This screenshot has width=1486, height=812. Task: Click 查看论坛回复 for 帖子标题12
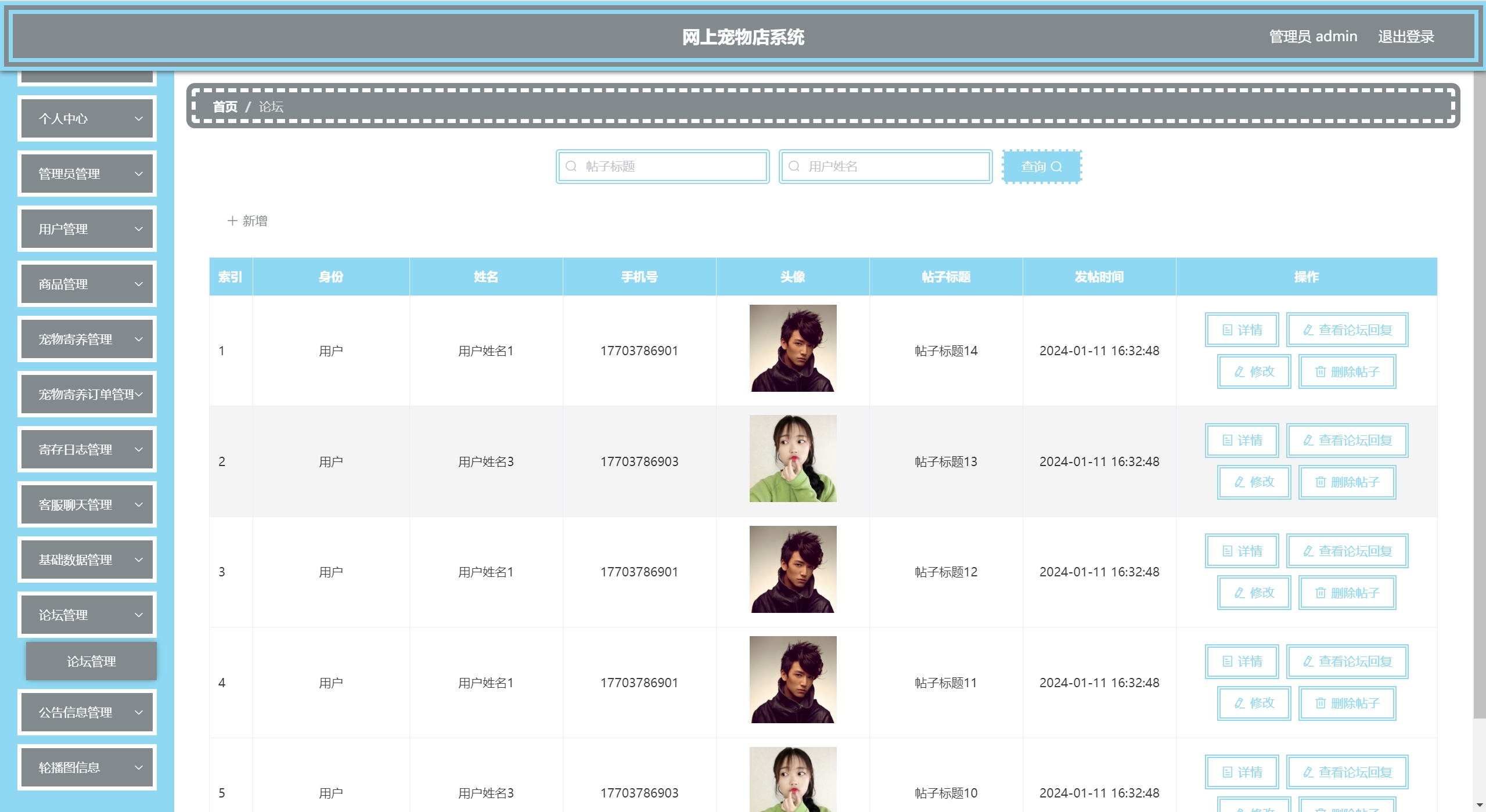click(1347, 551)
